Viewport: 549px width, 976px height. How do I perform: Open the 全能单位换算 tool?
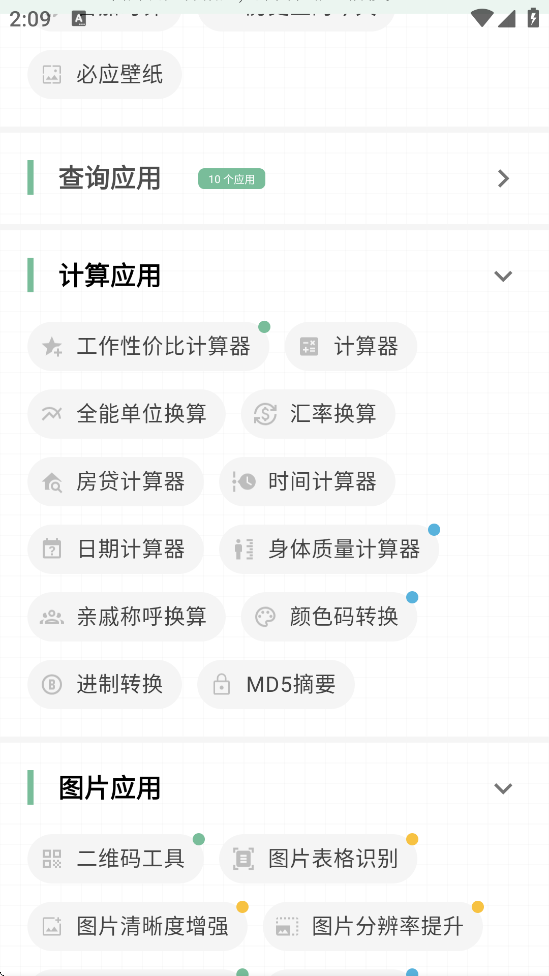click(126, 414)
